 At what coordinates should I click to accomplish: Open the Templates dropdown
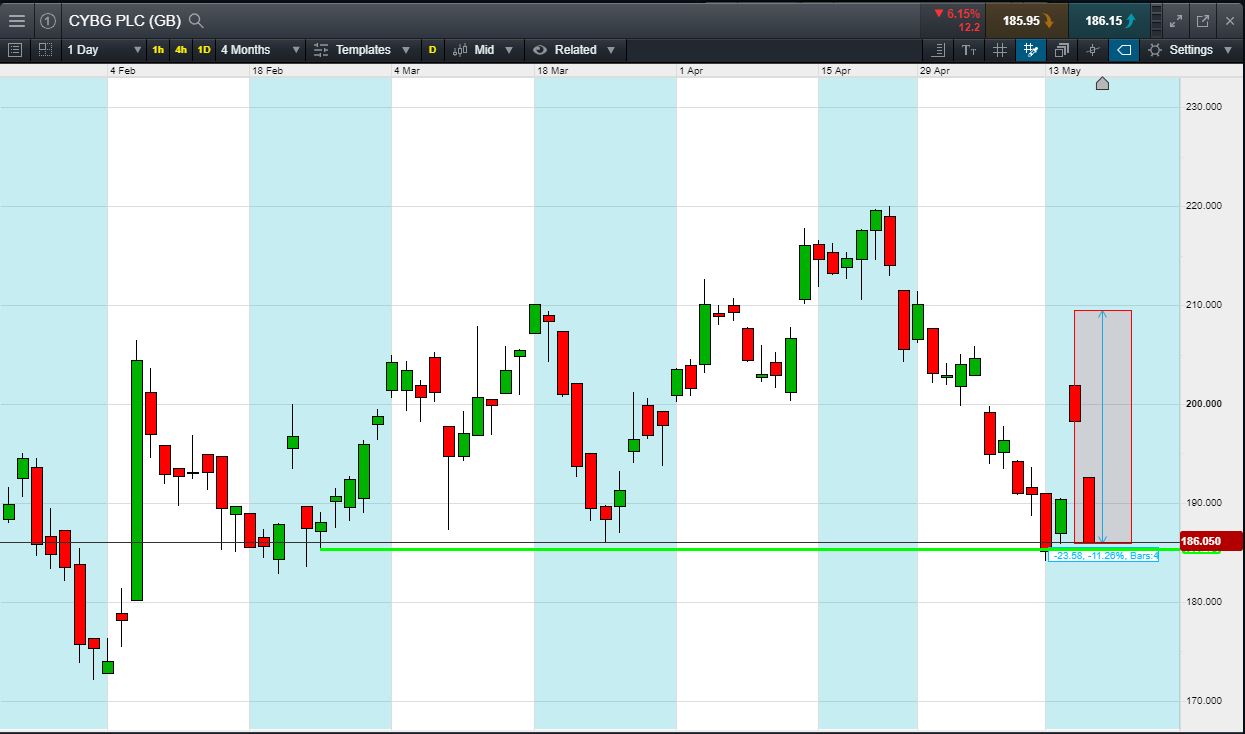(x=362, y=49)
